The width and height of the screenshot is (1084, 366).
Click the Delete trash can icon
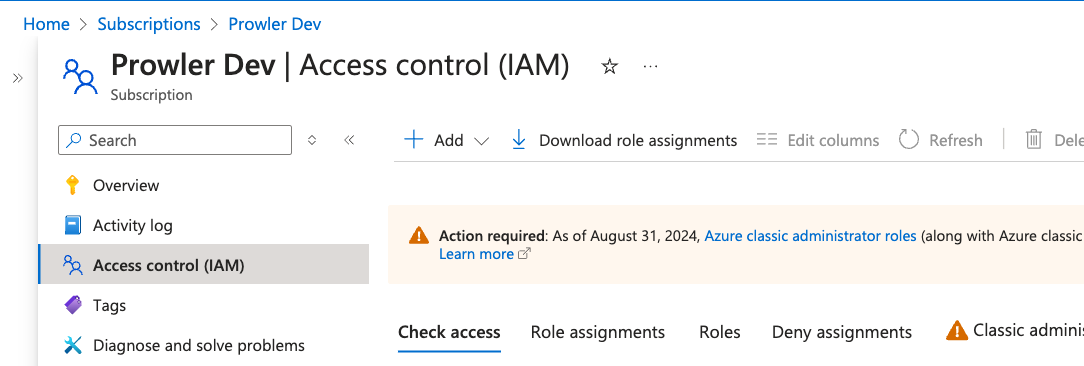click(x=1034, y=140)
